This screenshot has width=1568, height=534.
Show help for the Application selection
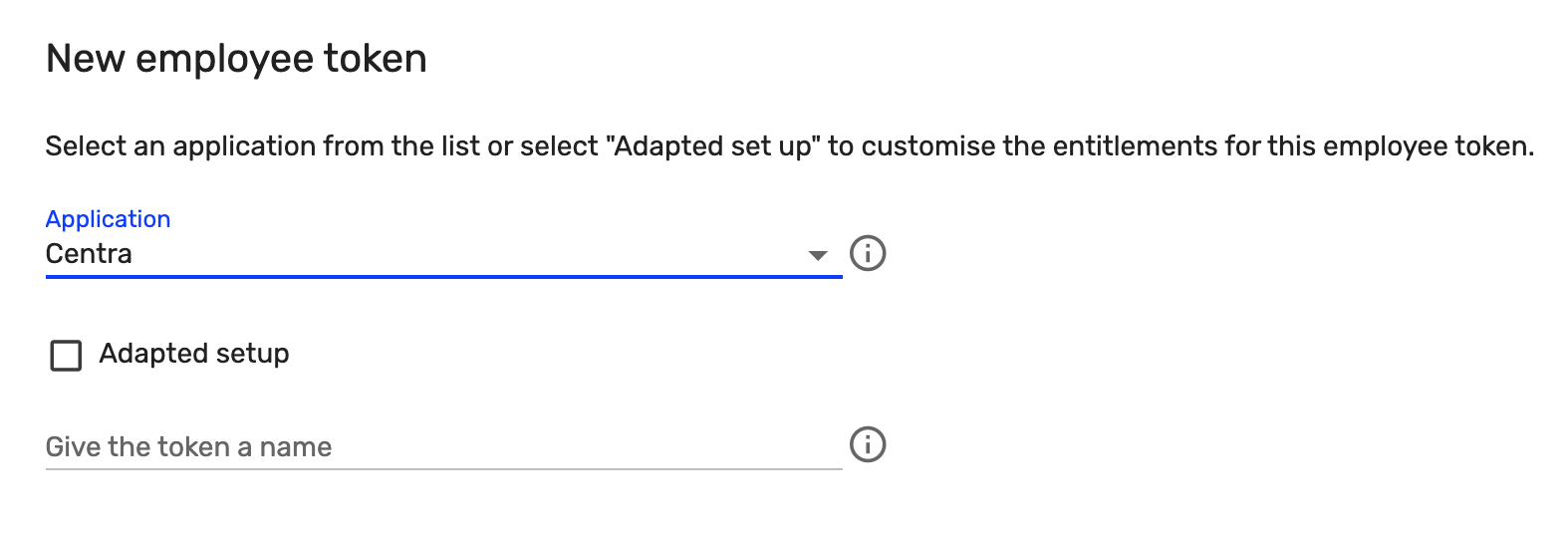click(x=868, y=253)
